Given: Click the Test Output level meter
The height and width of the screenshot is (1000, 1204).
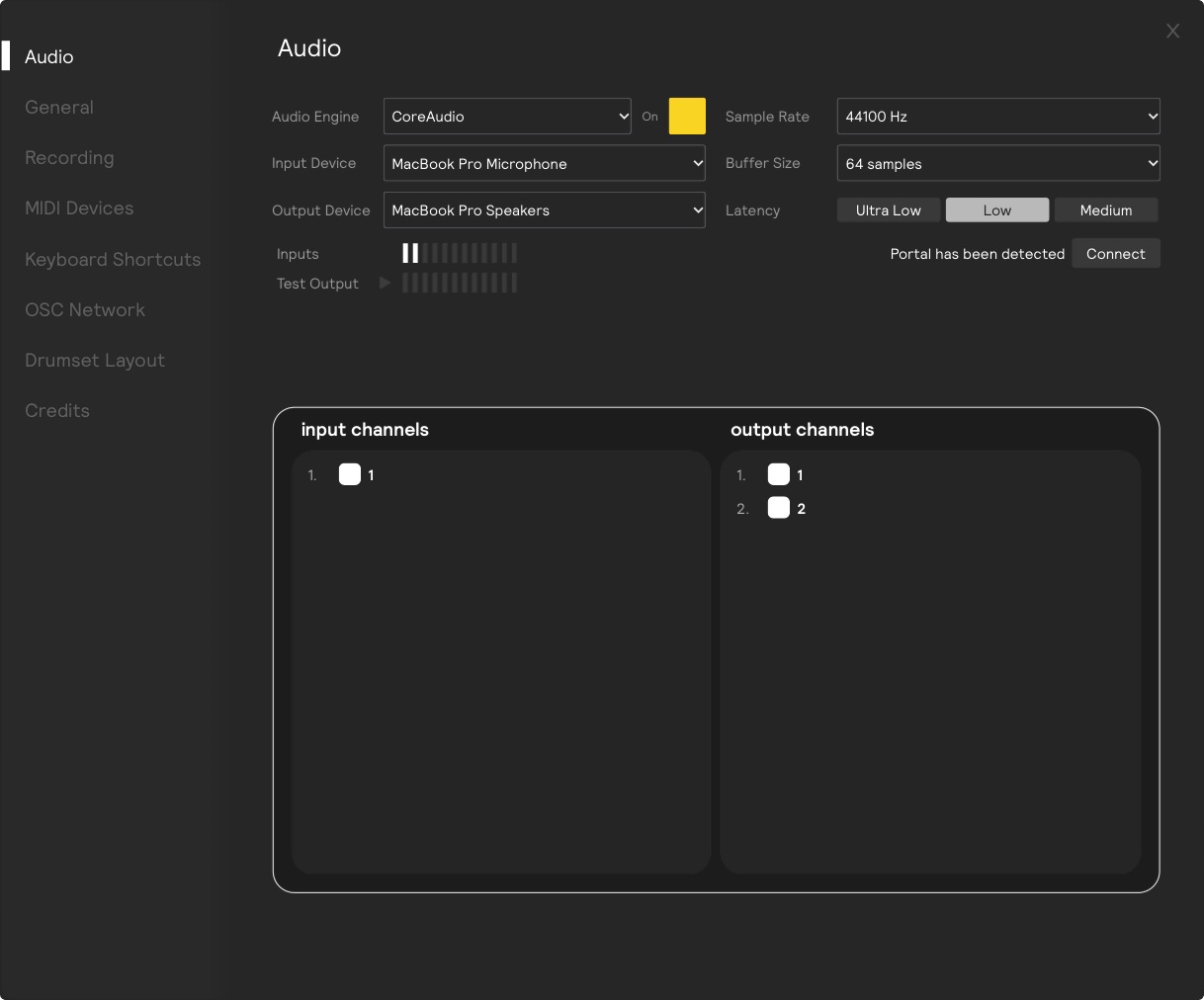Looking at the screenshot, I should (460, 284).
